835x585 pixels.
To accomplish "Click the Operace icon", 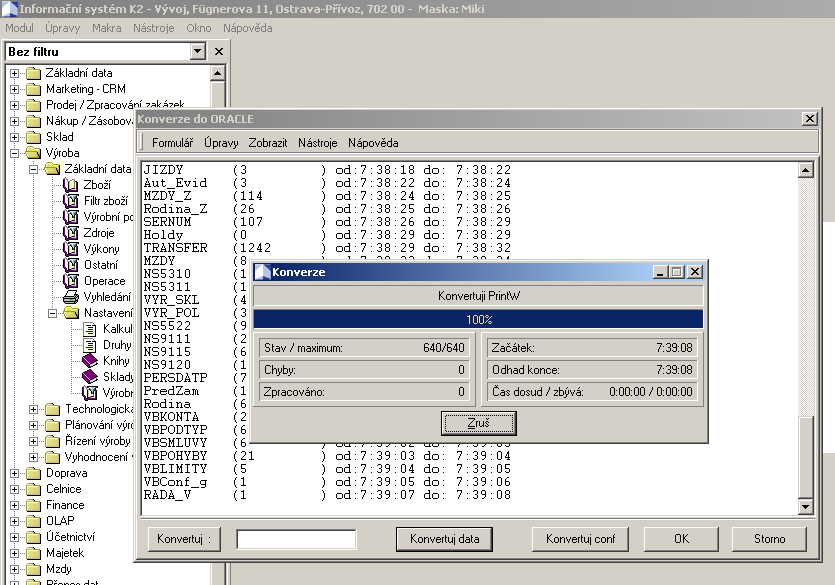I will point(70,281).
